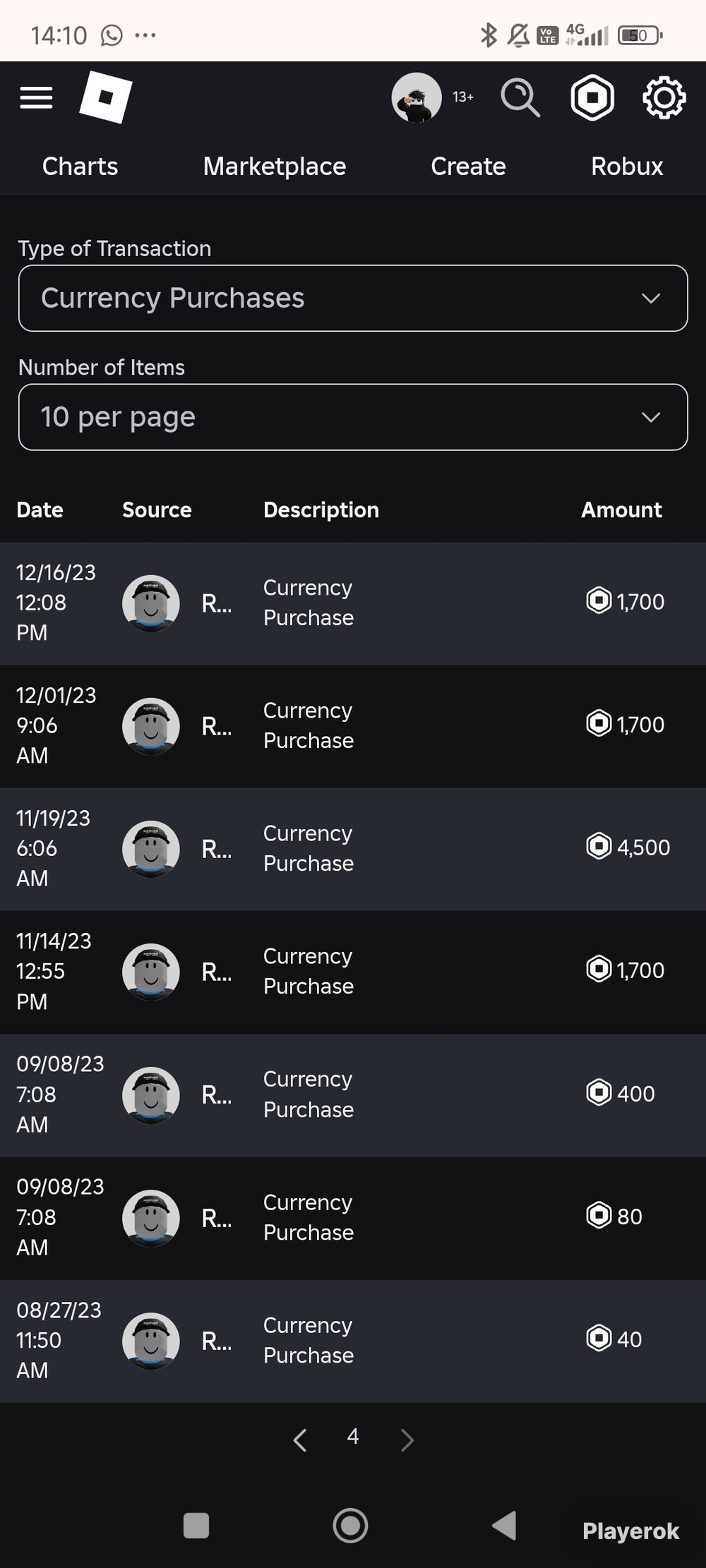
Task: Open source avatar for 11/19/23 4,500 purchase
Action: (x=151, y=849)
